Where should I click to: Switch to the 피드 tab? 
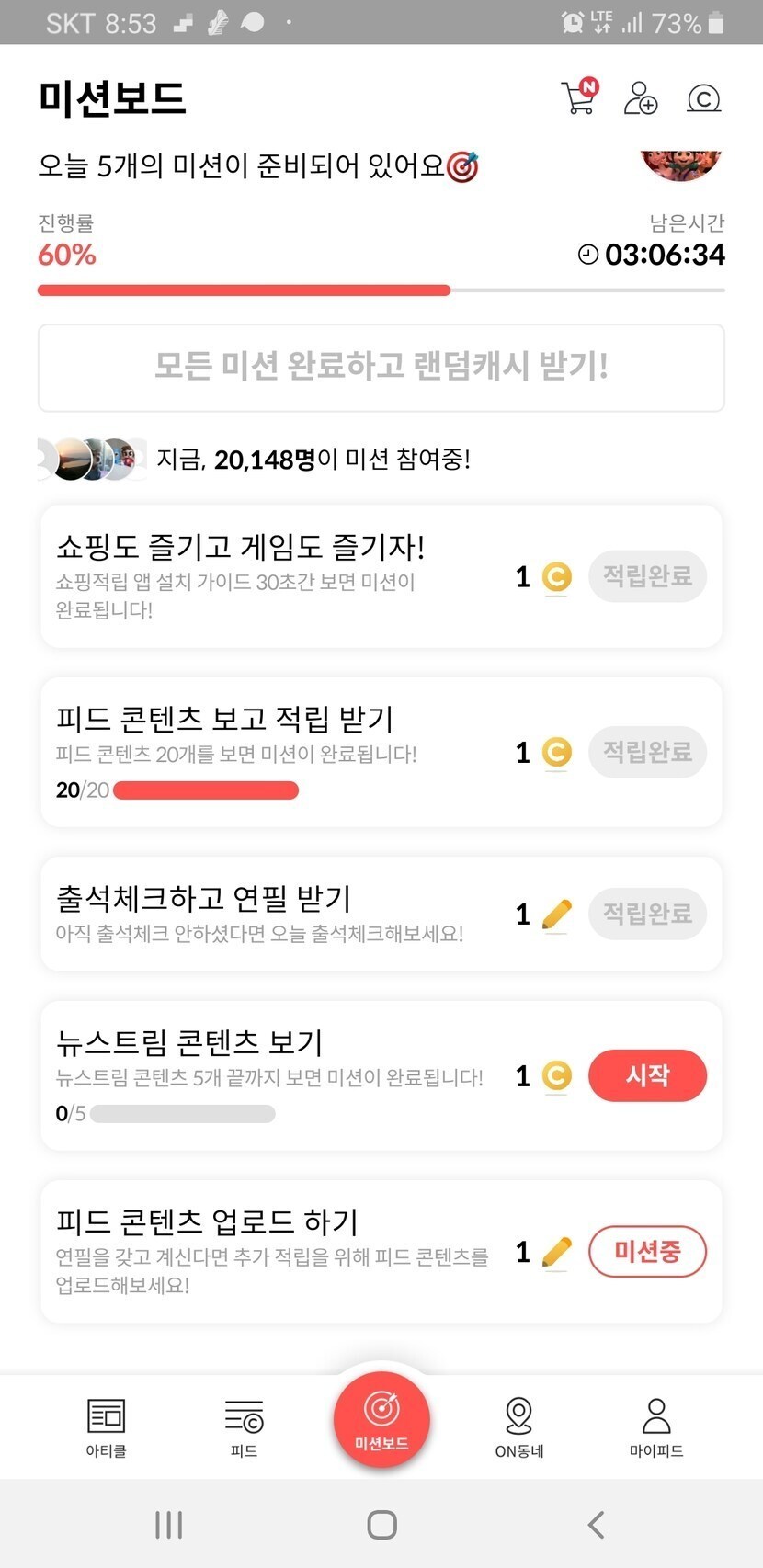(244, 1426)
